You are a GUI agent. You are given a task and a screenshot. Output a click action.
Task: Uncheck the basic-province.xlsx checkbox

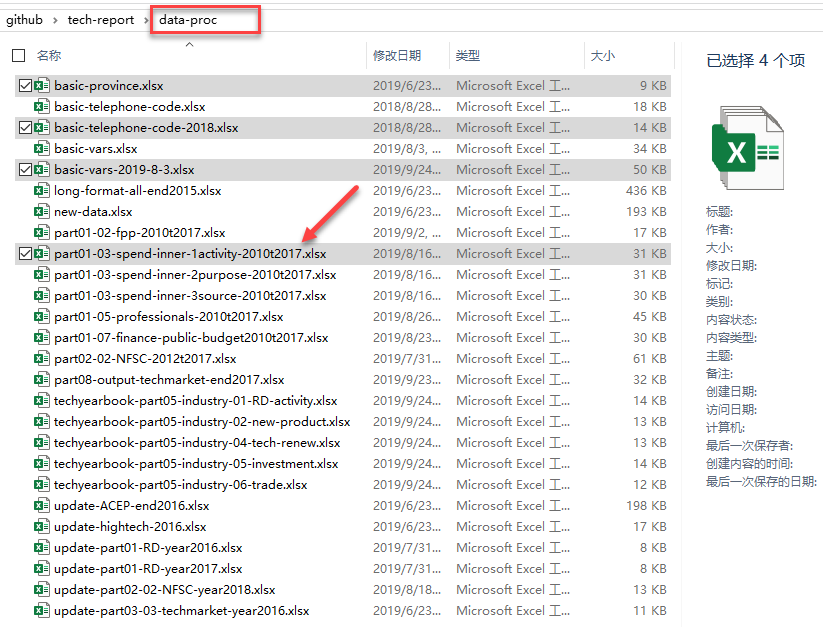[25, 86]
